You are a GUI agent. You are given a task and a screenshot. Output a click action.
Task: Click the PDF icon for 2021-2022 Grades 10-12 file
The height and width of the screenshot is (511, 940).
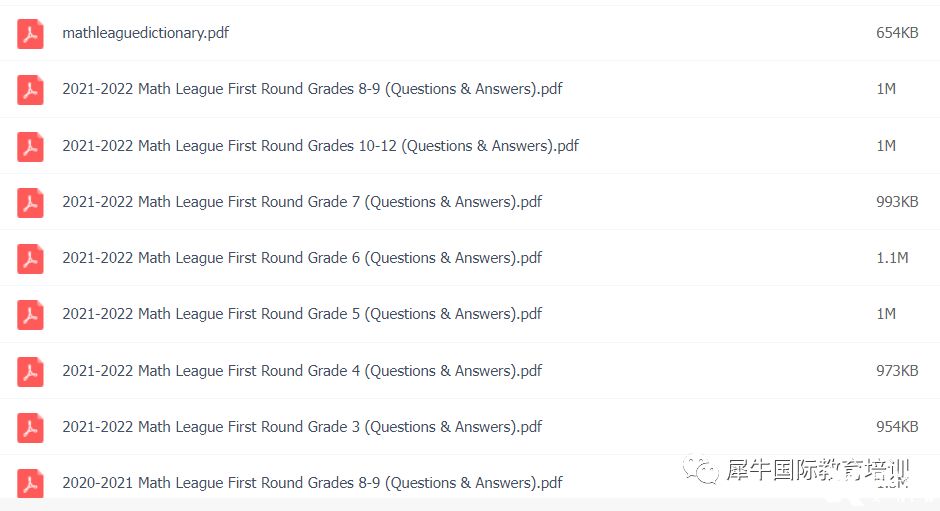click(30, 147)
